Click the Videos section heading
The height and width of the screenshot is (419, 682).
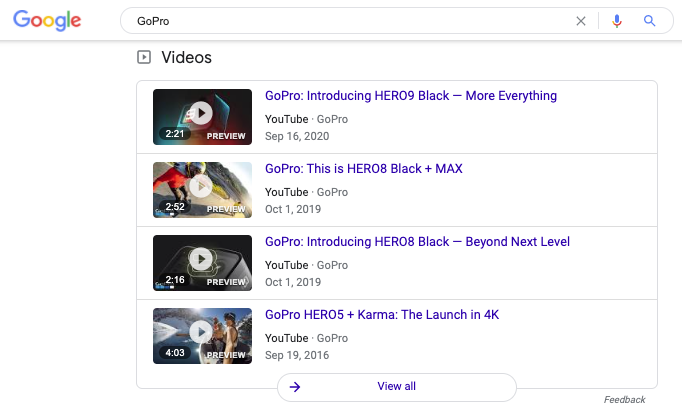186,58
